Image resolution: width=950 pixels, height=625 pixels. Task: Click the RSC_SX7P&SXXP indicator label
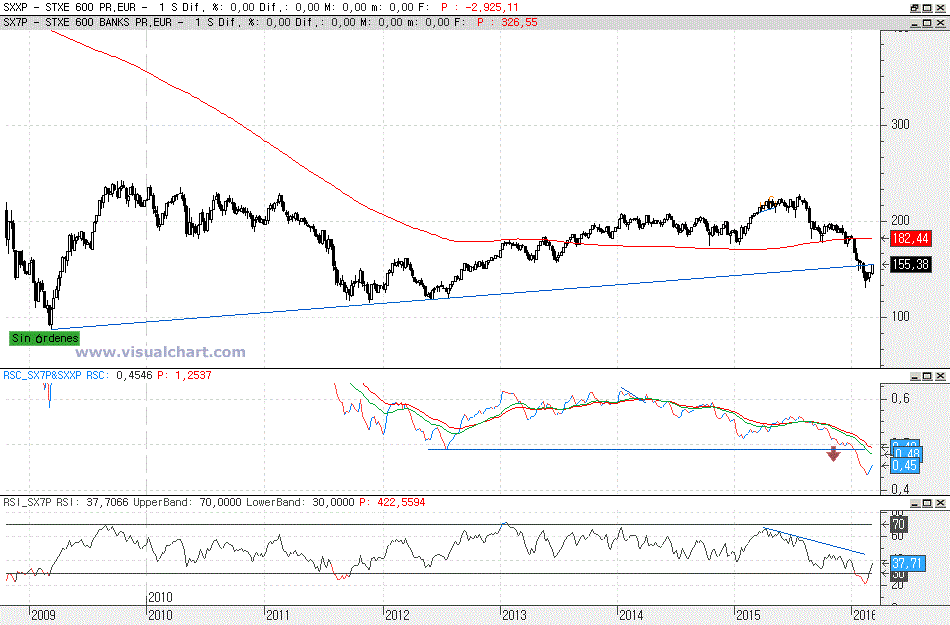(x=42, y=375)
